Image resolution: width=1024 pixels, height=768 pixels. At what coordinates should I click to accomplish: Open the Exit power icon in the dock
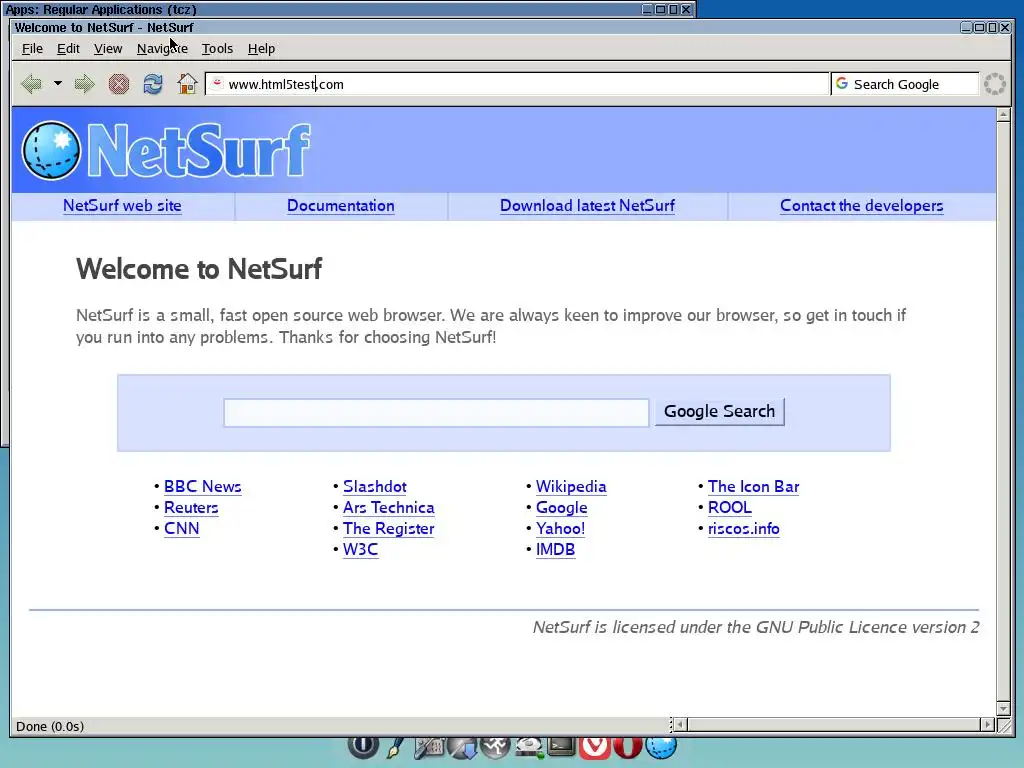coord(362,746)
